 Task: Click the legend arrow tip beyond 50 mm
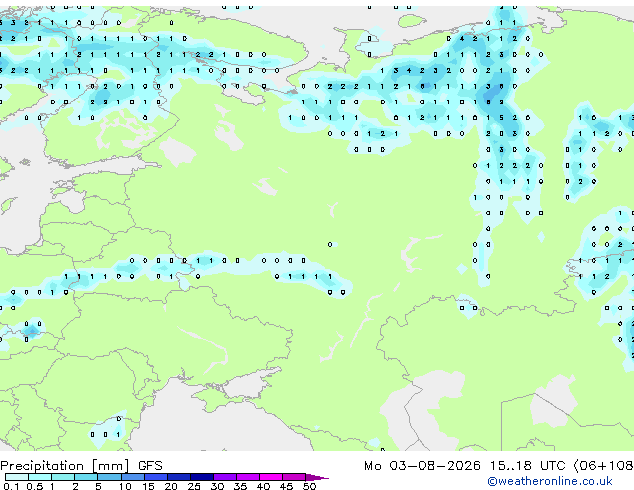point(317,477)
